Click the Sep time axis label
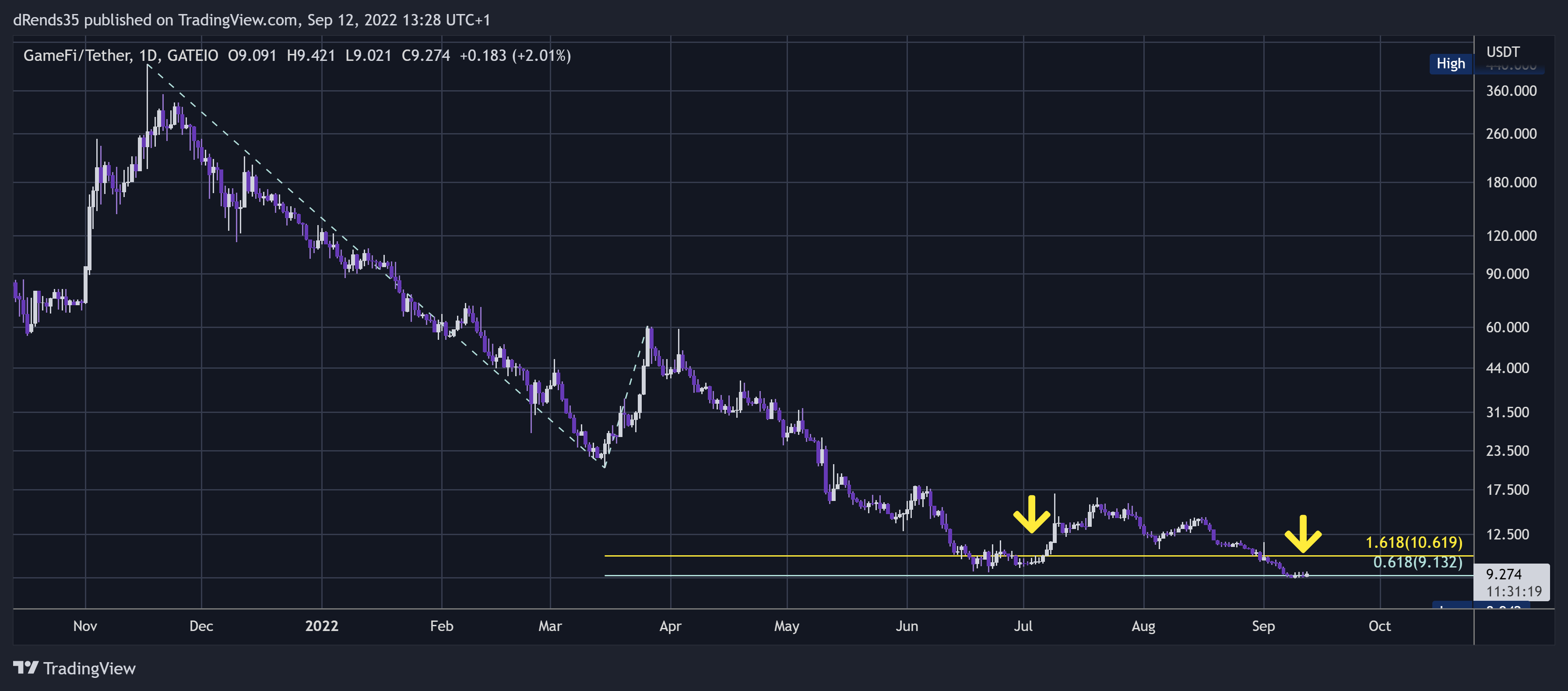The width and height of the screenshot is (1568, 691). (x=1263, y=626)
